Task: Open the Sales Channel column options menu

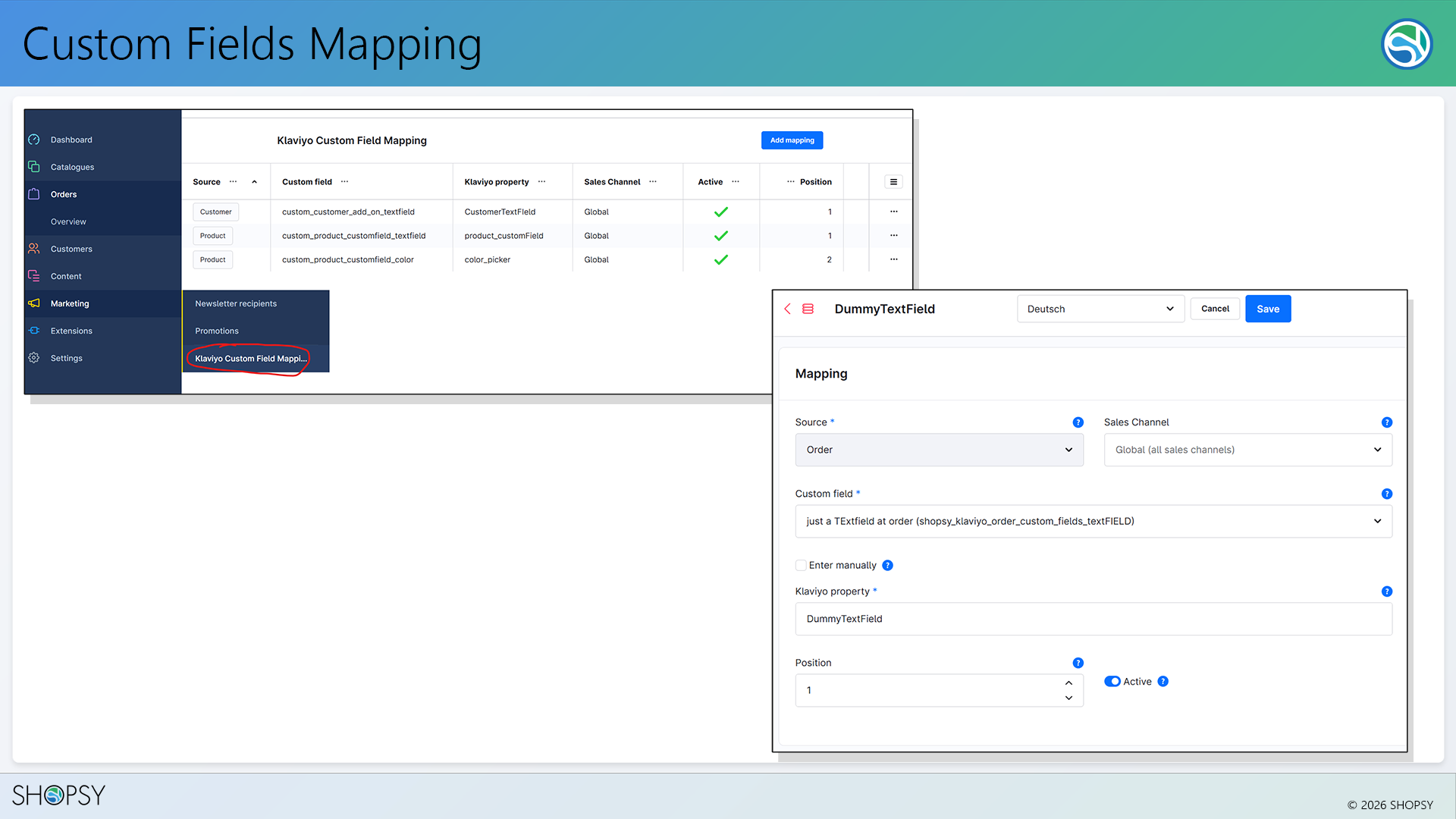Action: 653,182
